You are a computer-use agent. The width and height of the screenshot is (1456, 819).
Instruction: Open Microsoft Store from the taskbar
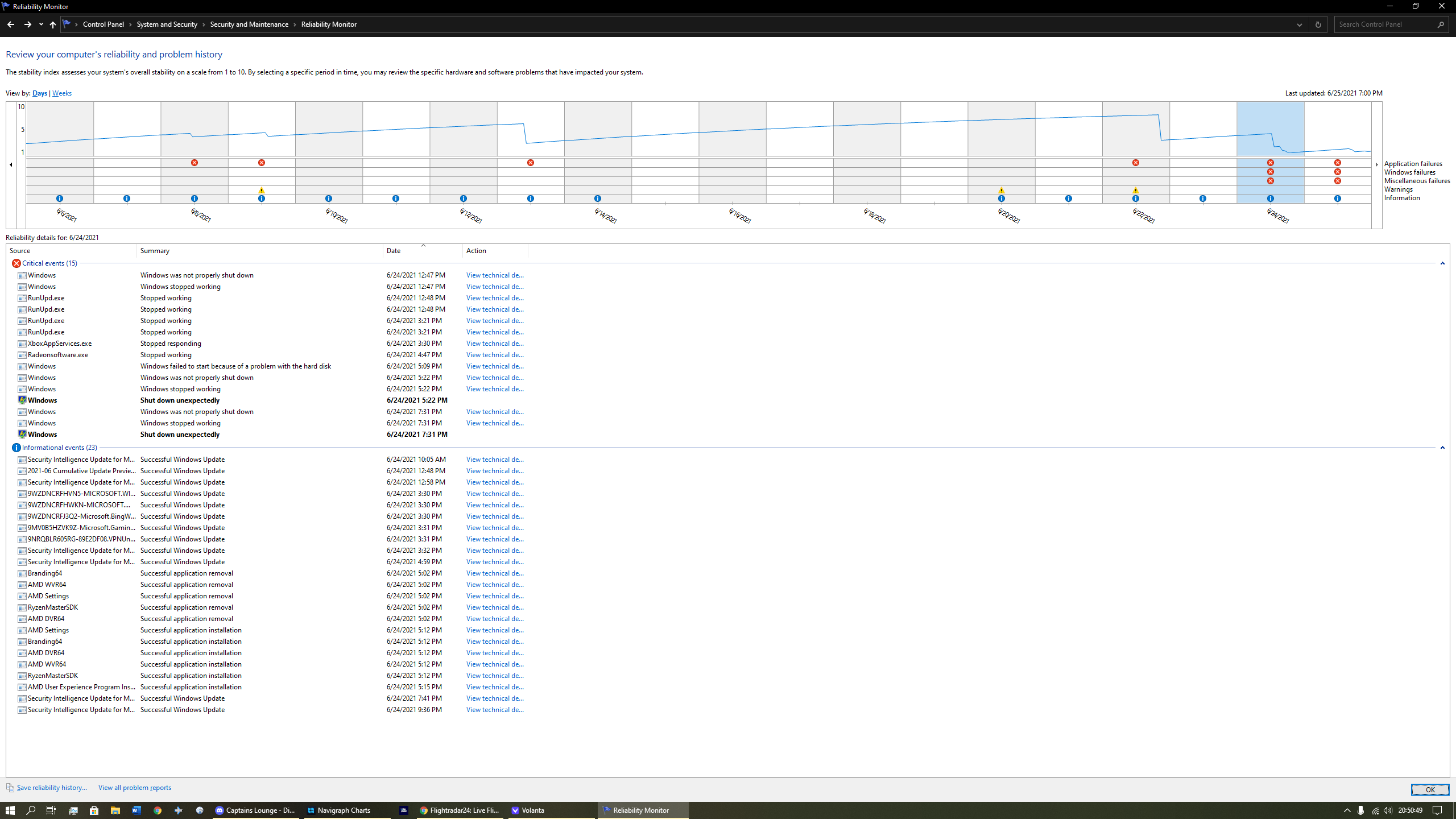coord(94,810)
